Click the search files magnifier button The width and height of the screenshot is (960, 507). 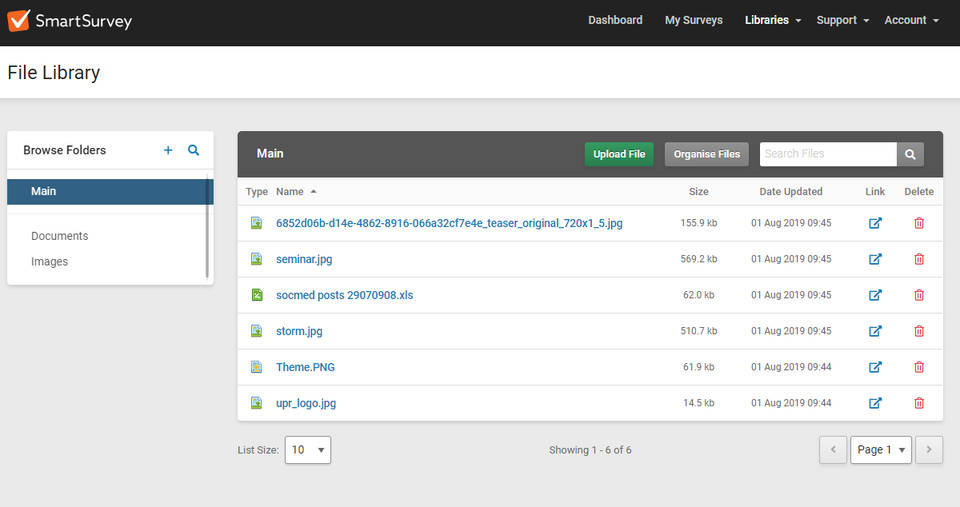[910, 154]
